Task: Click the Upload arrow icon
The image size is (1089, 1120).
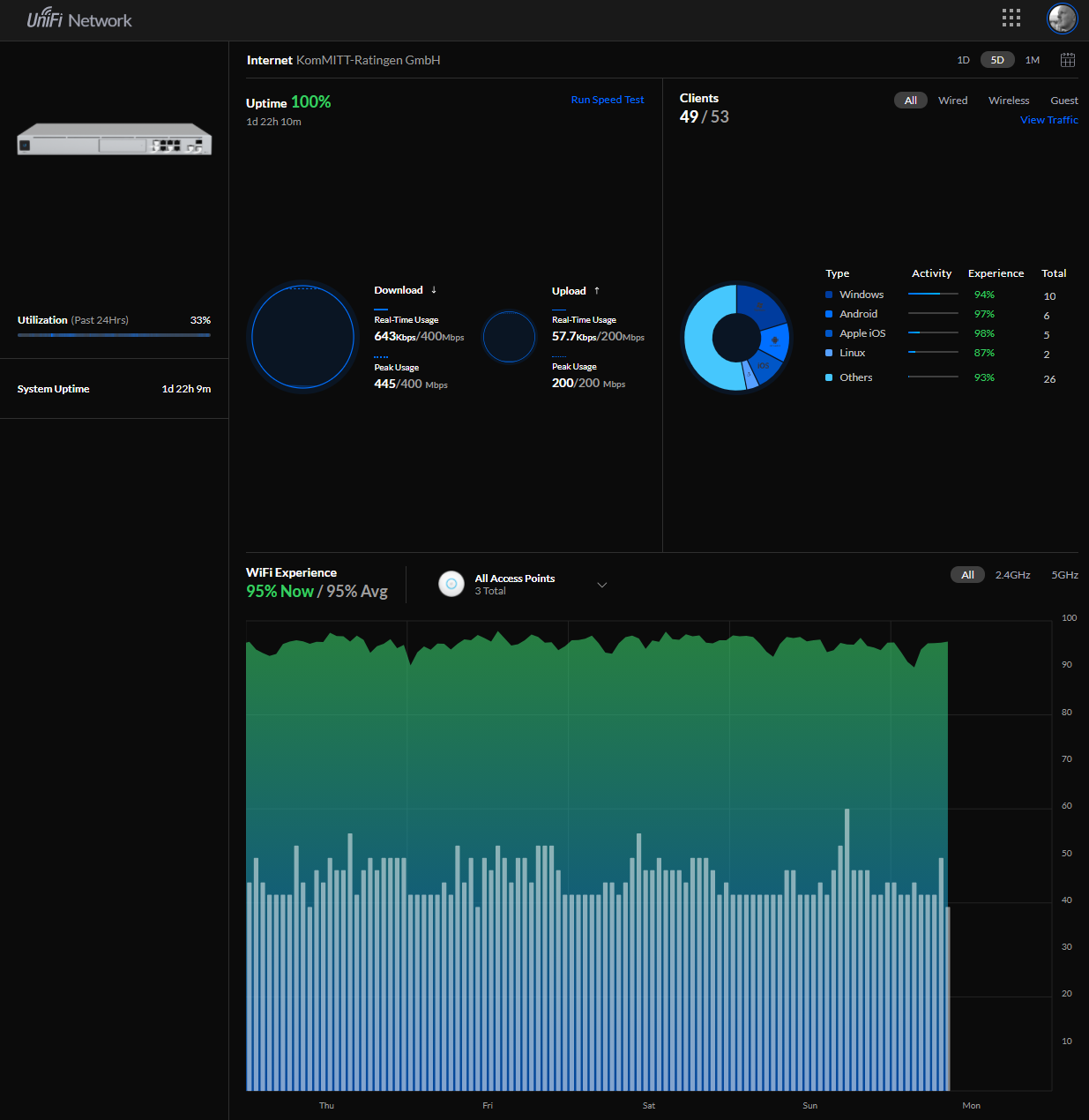Action: click(597, 291)
